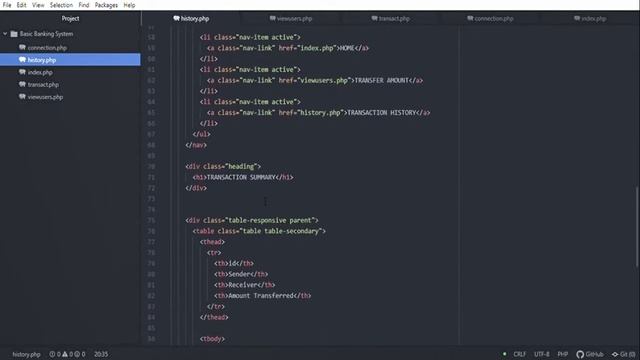640x360 pixels.
Task: Open the GitHub panel from status bar
Action: pyautogui.click(x=590, y=354)
